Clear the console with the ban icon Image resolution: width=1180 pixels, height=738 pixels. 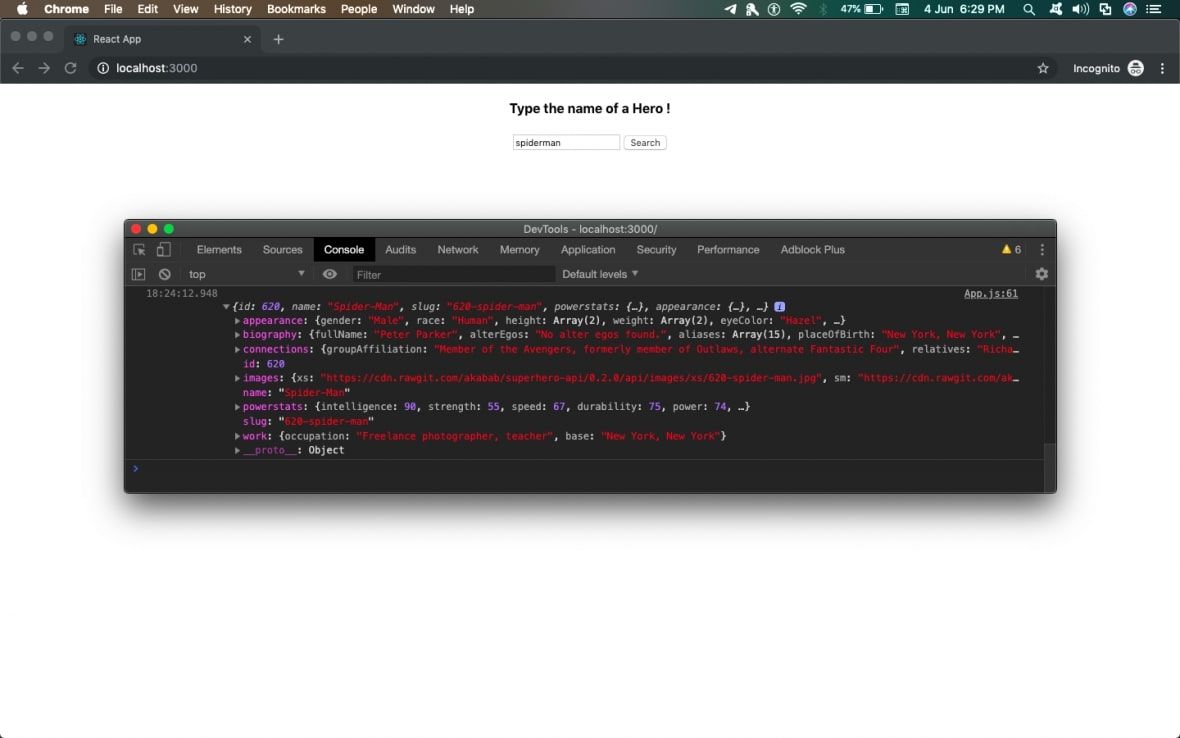(165, 275)
